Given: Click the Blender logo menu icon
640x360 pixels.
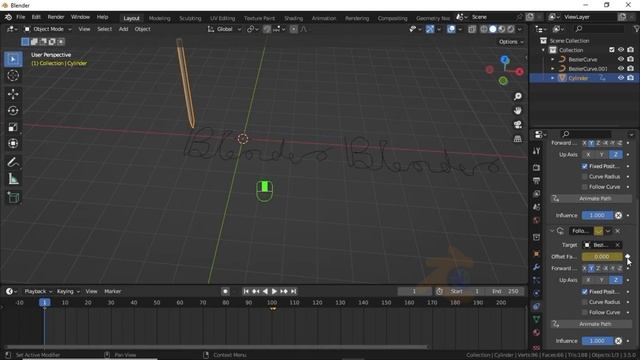Looking at the screenshot, I should coord(8,17).
